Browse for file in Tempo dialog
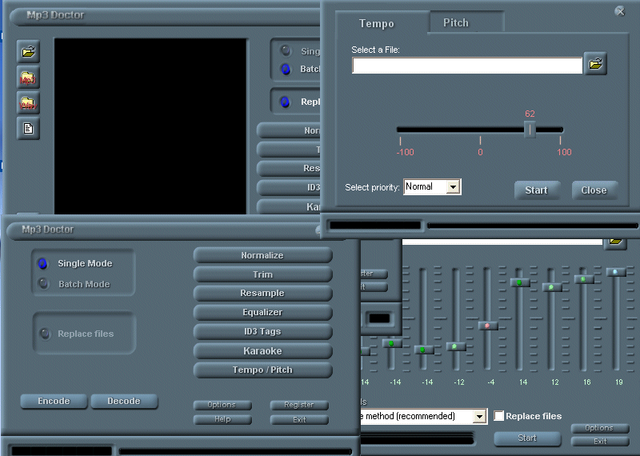Viewport: 640px width, 456px height. [x=596, y=64]
